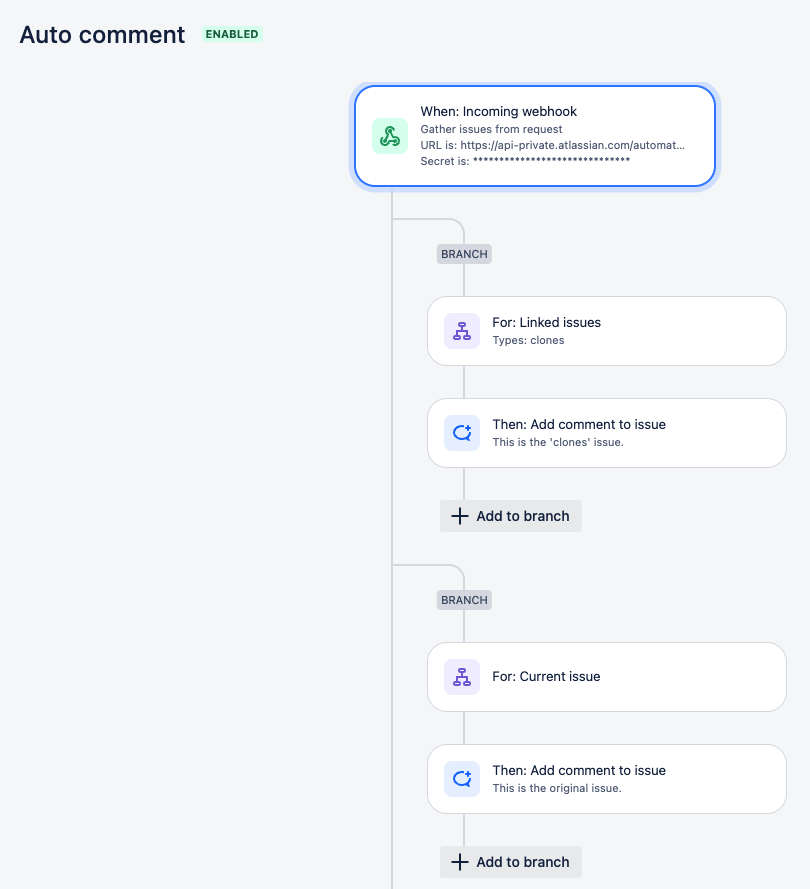Click the comment icon for clones issue
810x889 pixels.
(x=461, y=433)
